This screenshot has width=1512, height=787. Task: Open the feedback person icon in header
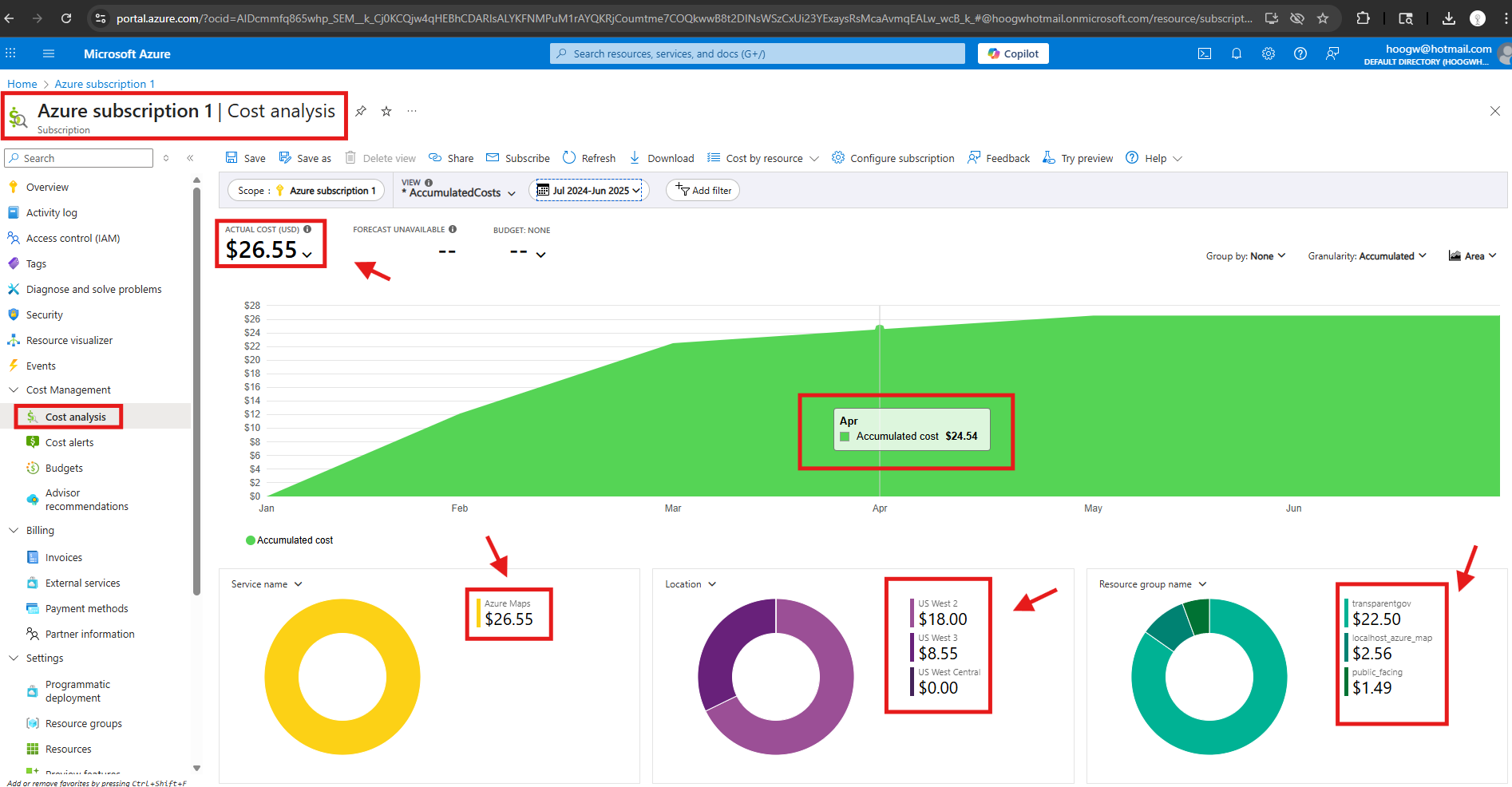1332,53
